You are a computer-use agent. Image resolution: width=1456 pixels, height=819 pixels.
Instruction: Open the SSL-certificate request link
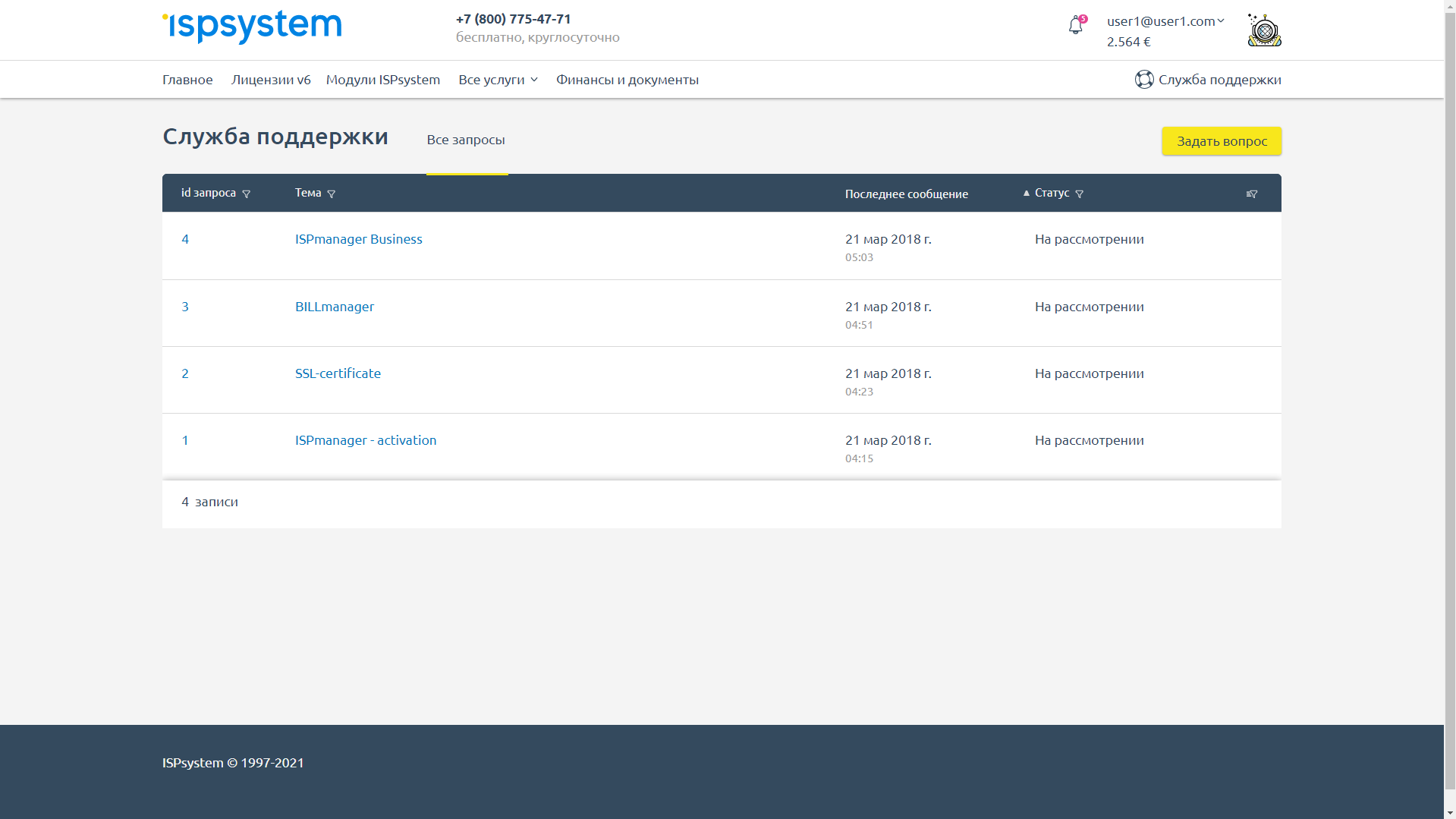point(338,373)
